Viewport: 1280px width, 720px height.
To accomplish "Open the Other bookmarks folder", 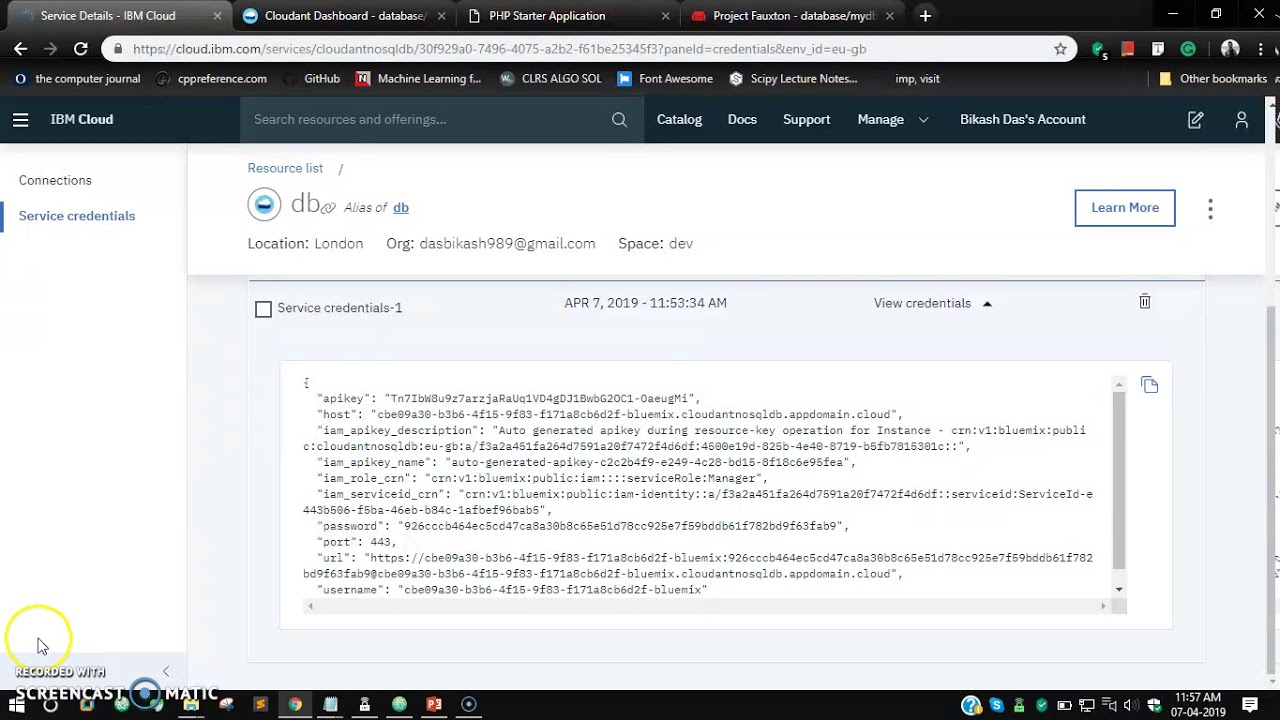I will [1212, 79].
